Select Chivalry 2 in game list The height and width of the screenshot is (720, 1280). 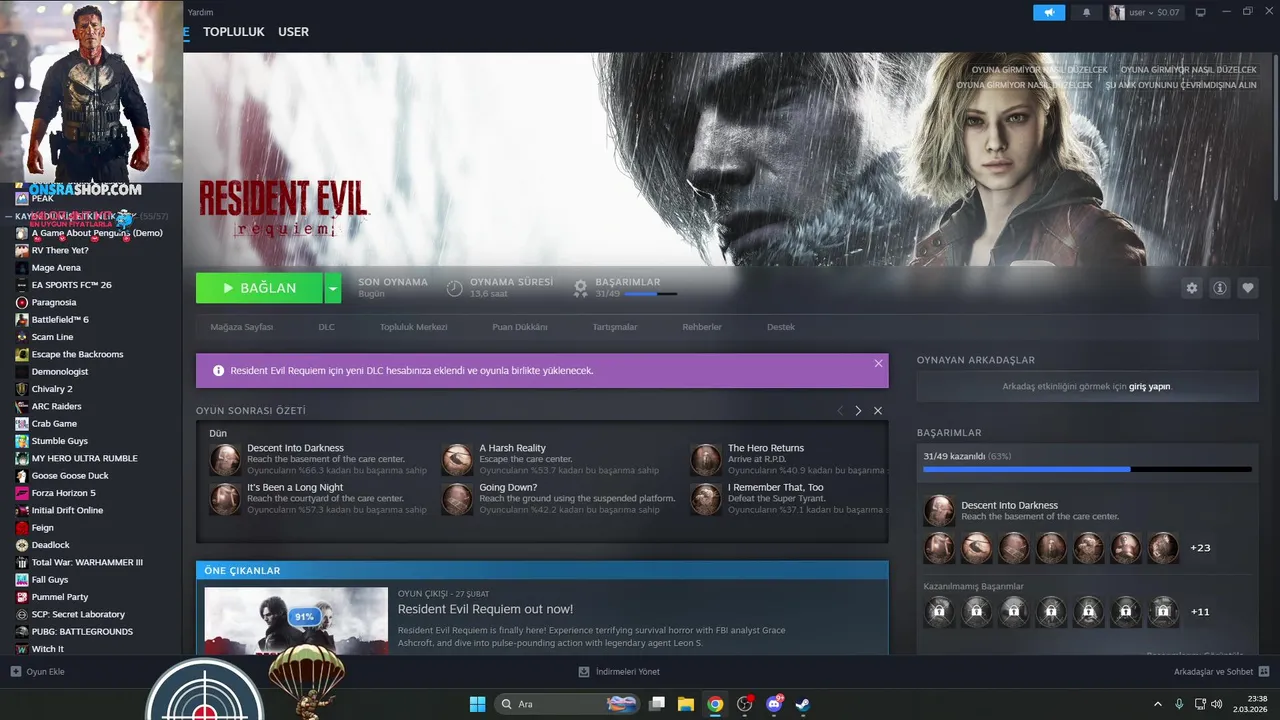tap(52, 389)
